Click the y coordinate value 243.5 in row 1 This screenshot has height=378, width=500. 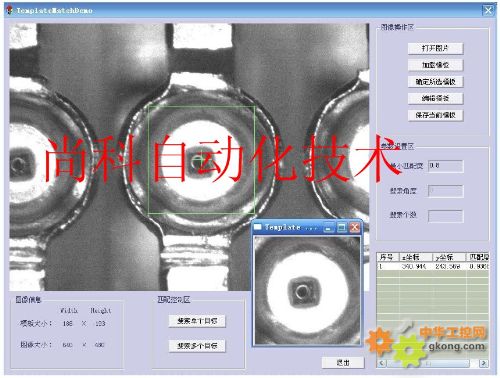click(447, 266)
